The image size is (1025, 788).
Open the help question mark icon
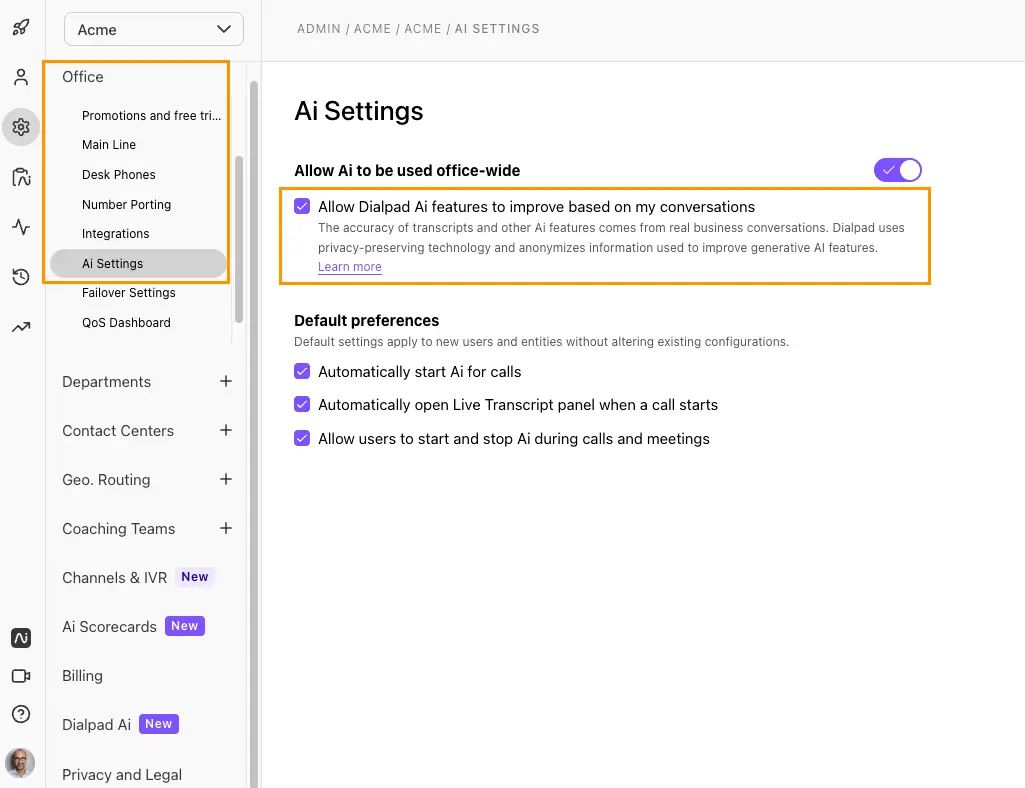pyautogui.click(x=21, y=714)
